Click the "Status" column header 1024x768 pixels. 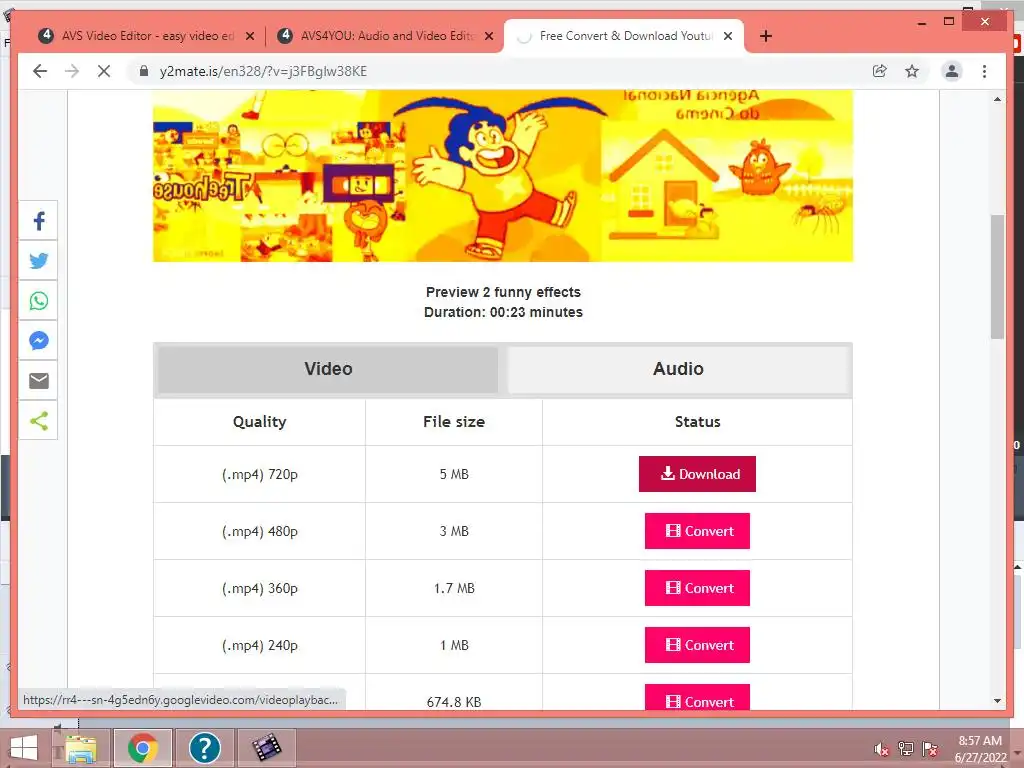pos(697,422)
